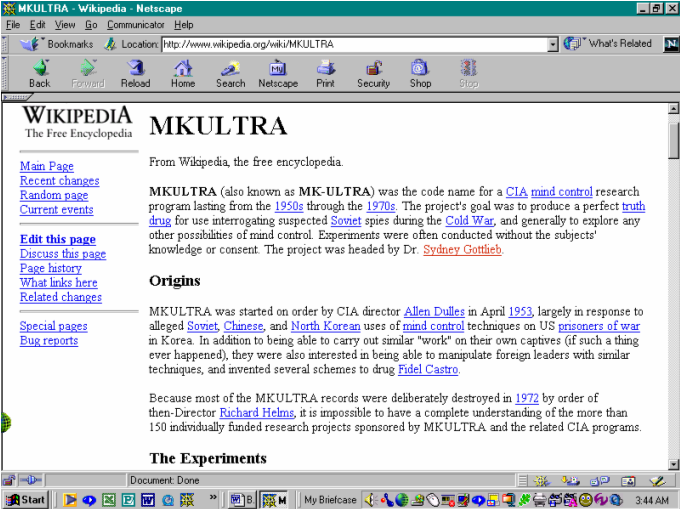This screenshot has width=680, height=509.
Task: Click in the Location URL field
Action: pos(350,44)
